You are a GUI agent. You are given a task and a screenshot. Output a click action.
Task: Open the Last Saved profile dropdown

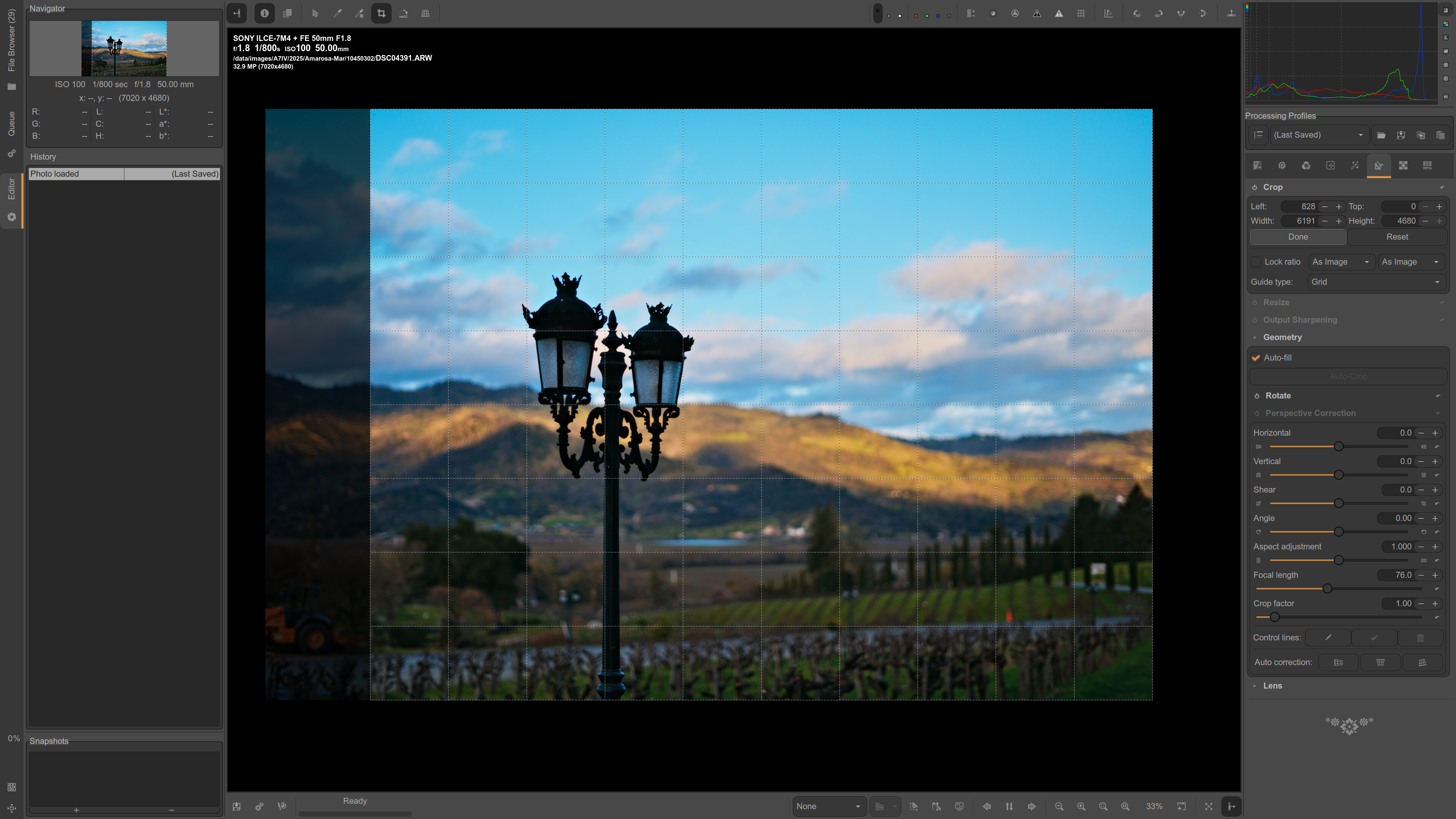tap(1318, 135)
